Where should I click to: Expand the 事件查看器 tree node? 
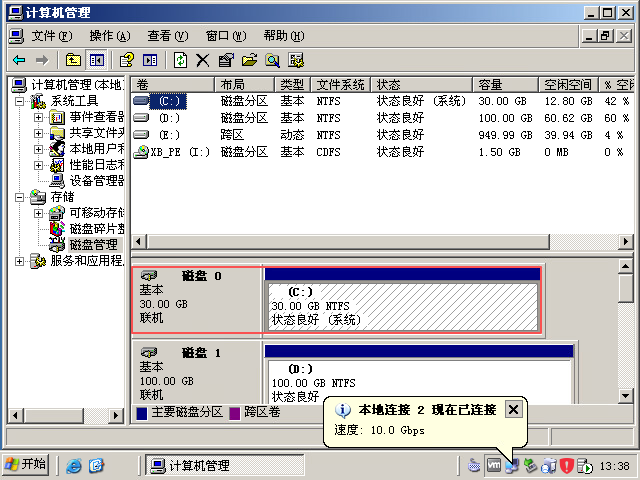pos(39,117)
